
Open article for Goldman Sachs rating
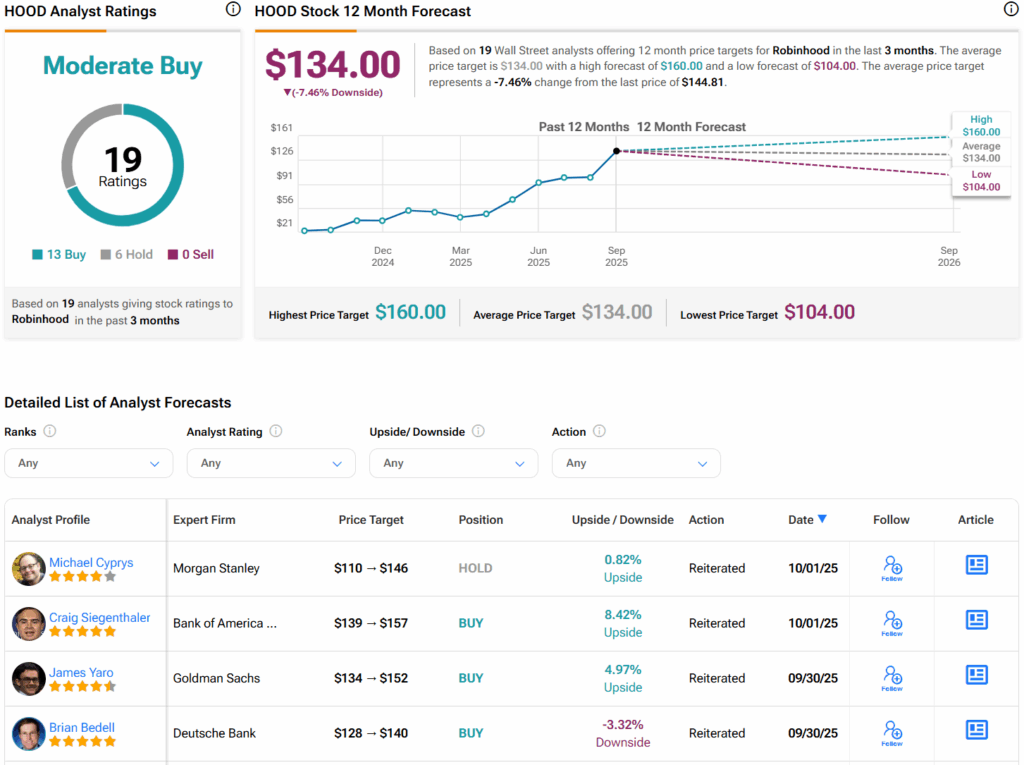pos(976,675)
